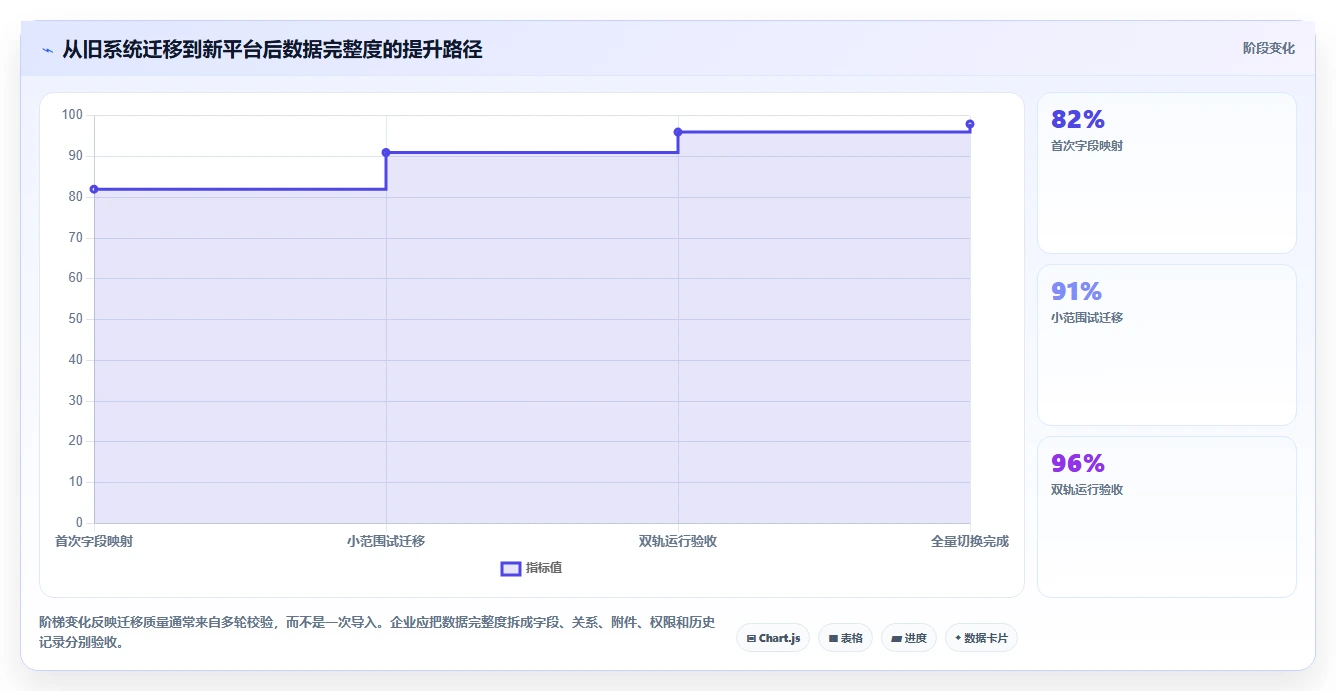Click the 进度 tag icon
1336x691 pixels.
[897, 638]
